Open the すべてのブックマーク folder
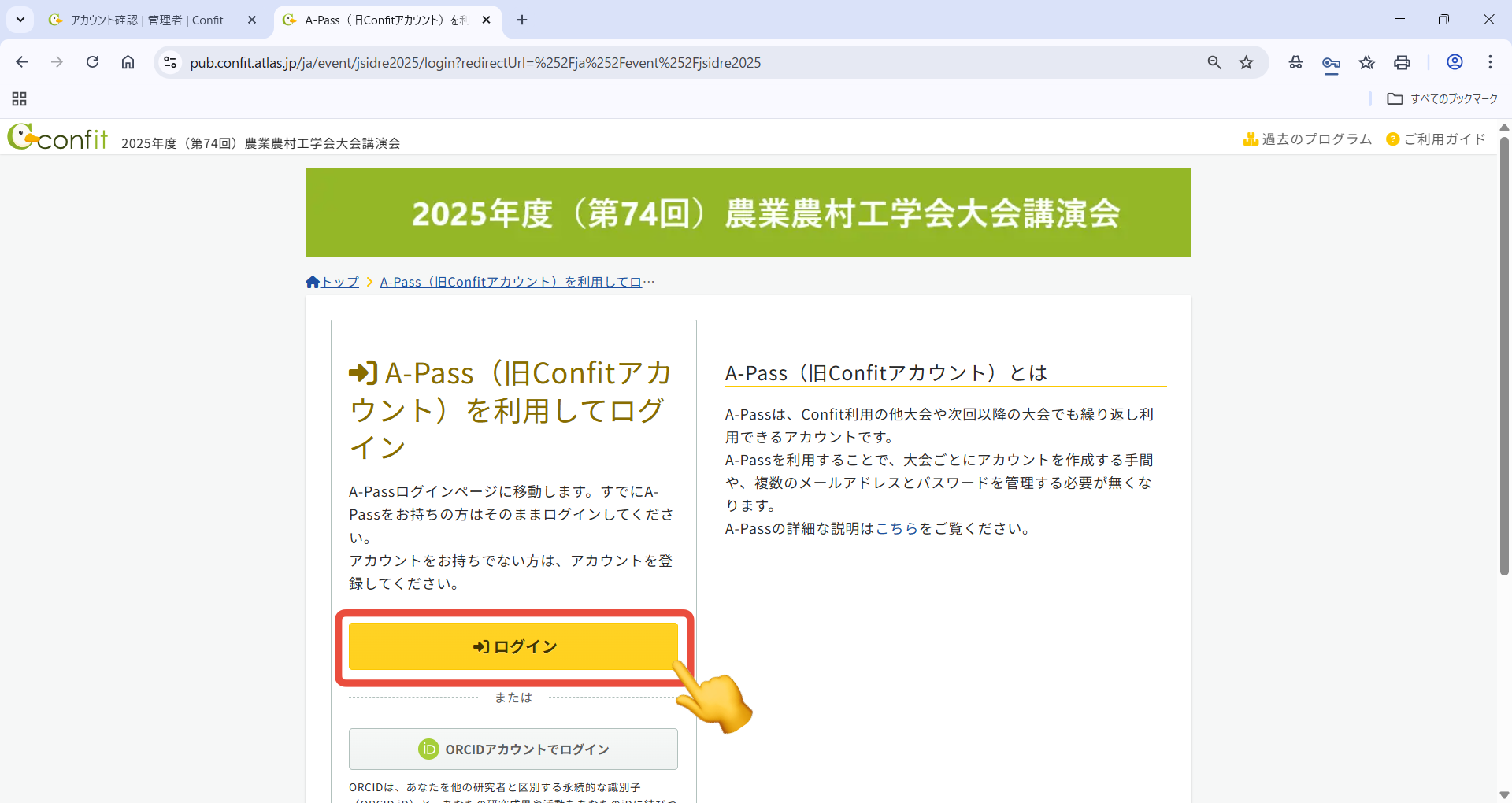This screenshot has width=1512, height=803. tap(1443, 98)
